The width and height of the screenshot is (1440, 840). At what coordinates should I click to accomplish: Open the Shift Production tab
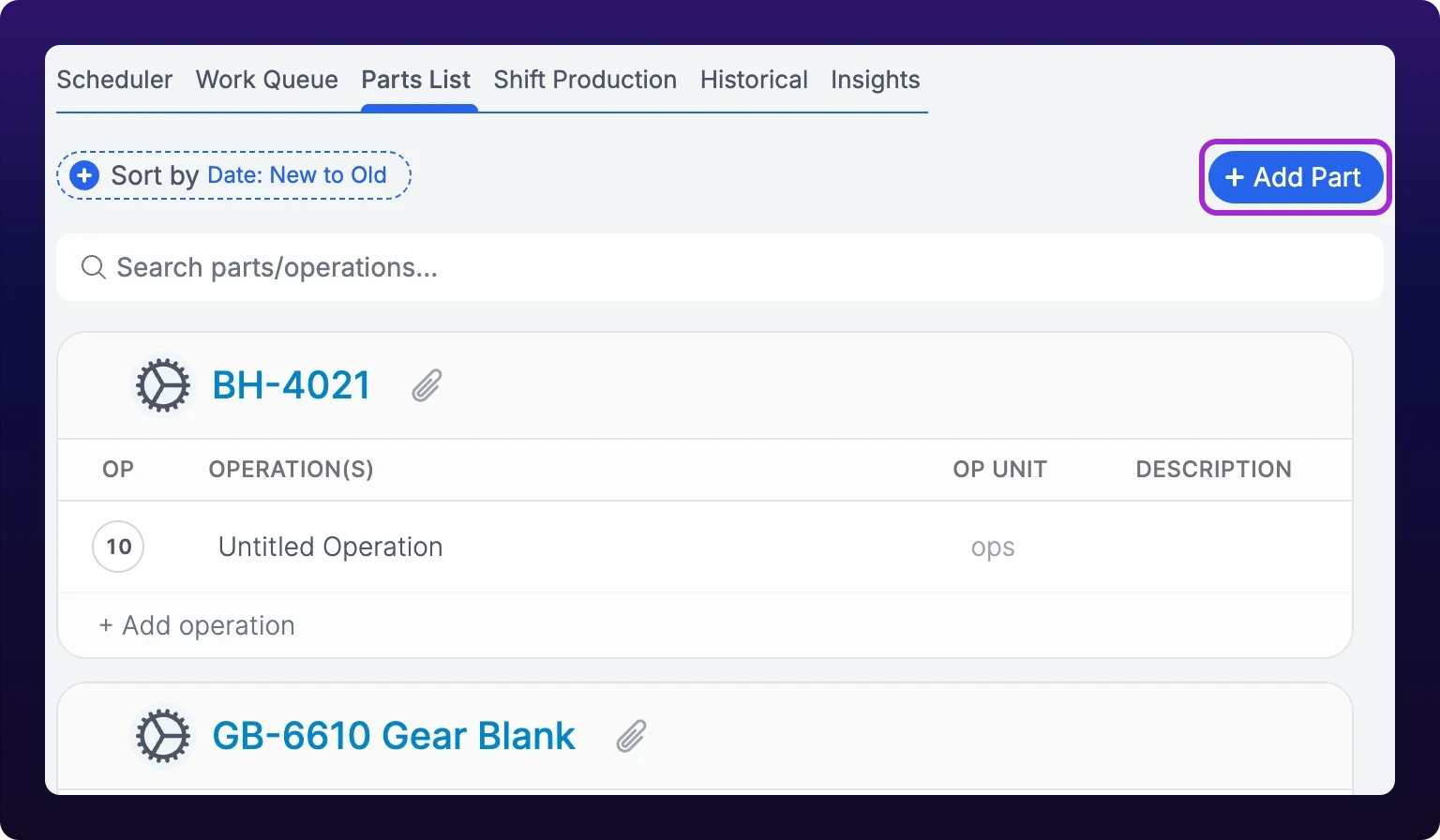click(585, 80)
